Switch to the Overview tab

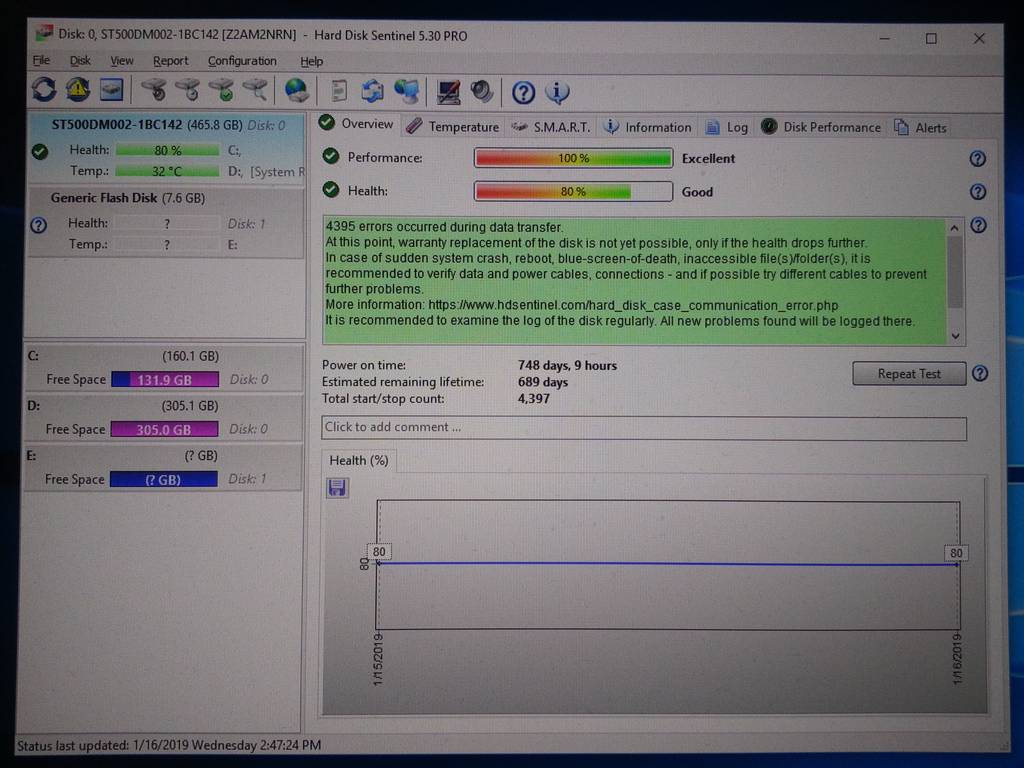[x=357, y=124]
